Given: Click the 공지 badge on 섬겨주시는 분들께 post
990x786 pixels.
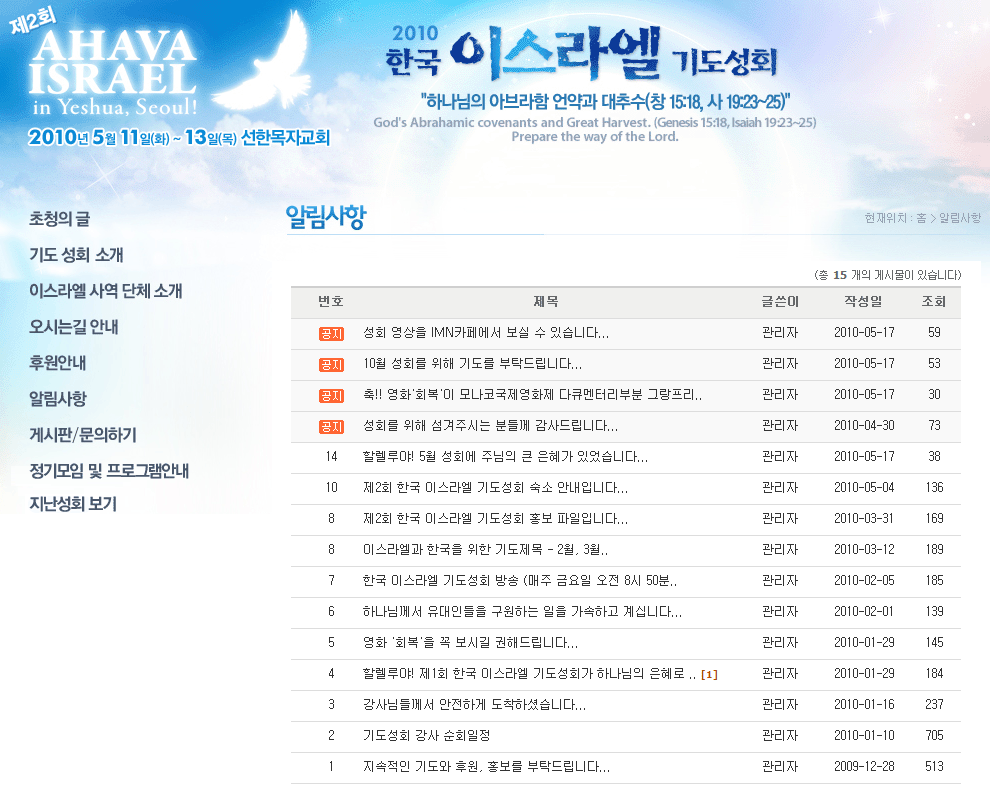Looking at the screenshot, I should [x=331, y=426].
